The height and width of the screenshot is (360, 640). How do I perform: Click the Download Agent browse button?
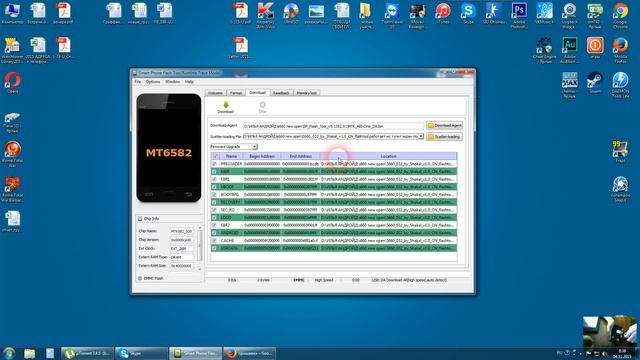pos(444,126)
